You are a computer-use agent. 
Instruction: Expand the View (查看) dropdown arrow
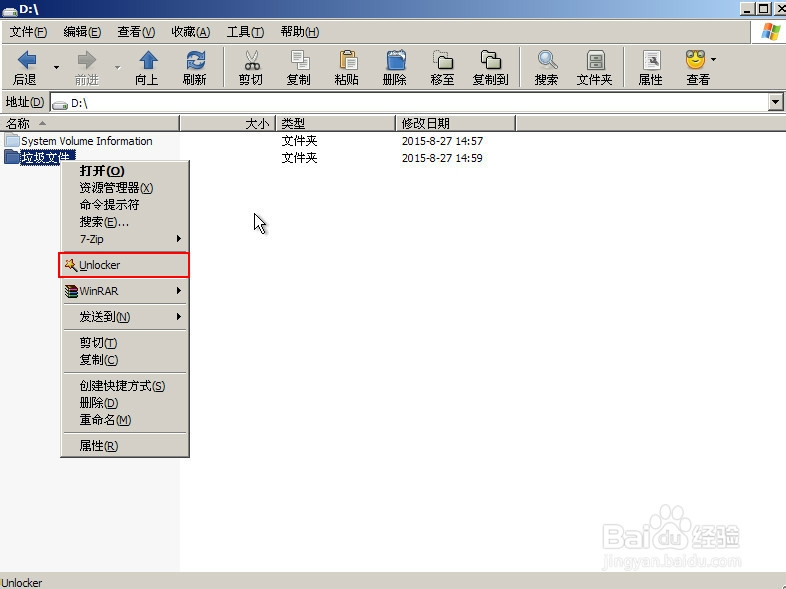[x=713, y=60]
